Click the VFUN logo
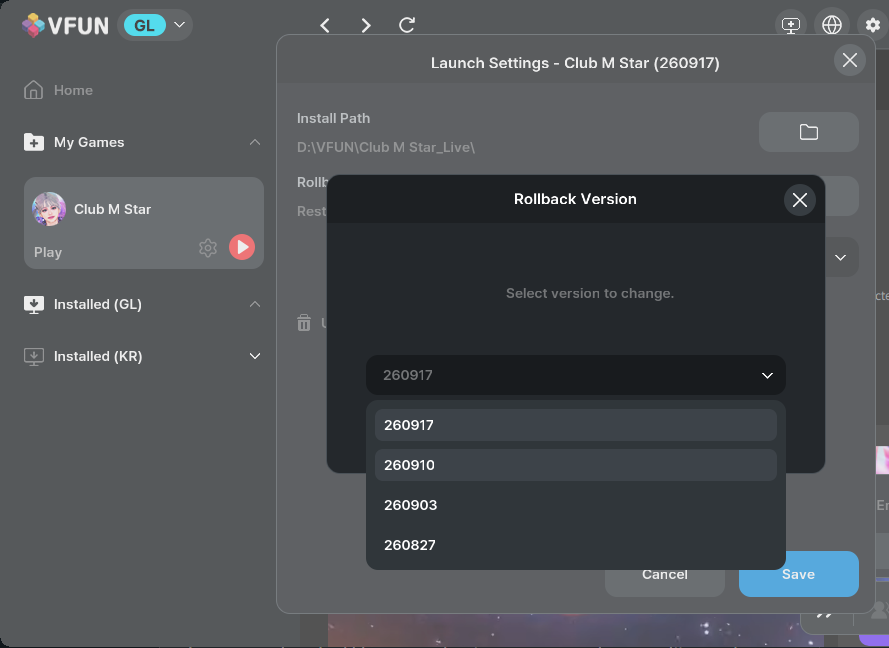 (x=65, y=26)
